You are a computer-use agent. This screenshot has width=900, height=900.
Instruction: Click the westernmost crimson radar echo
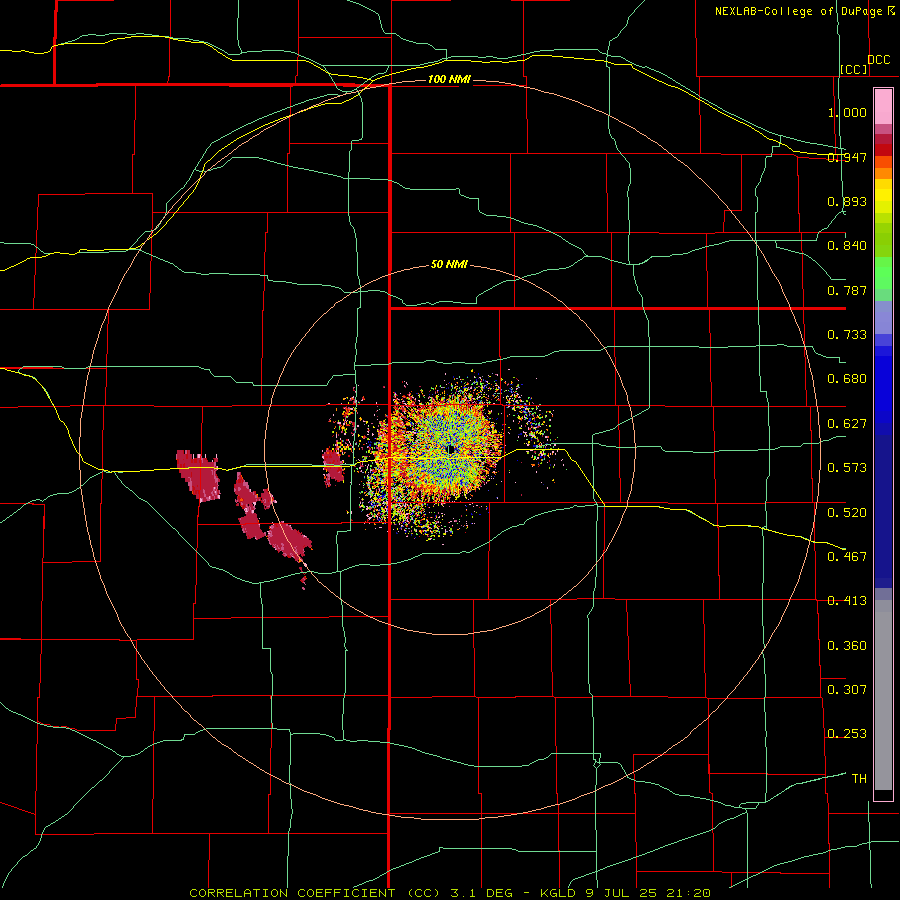198,475
